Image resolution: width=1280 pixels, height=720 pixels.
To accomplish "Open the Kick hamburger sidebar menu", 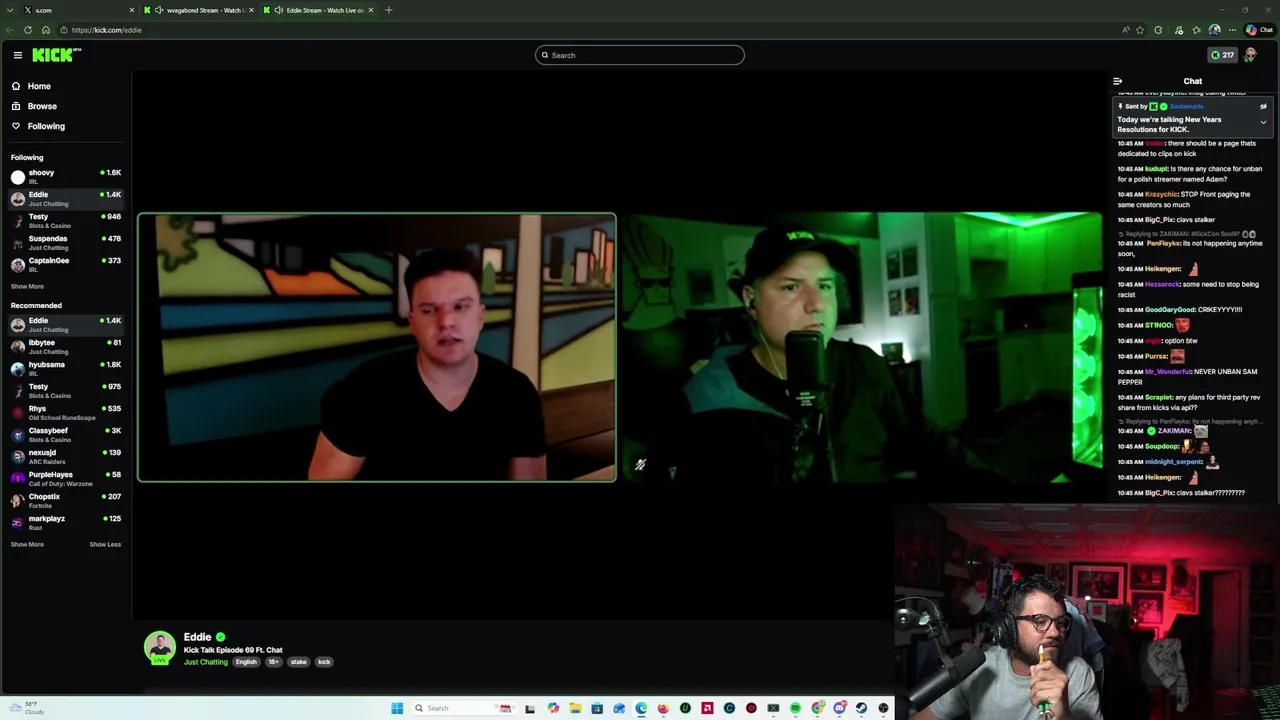I will [18, 55].
